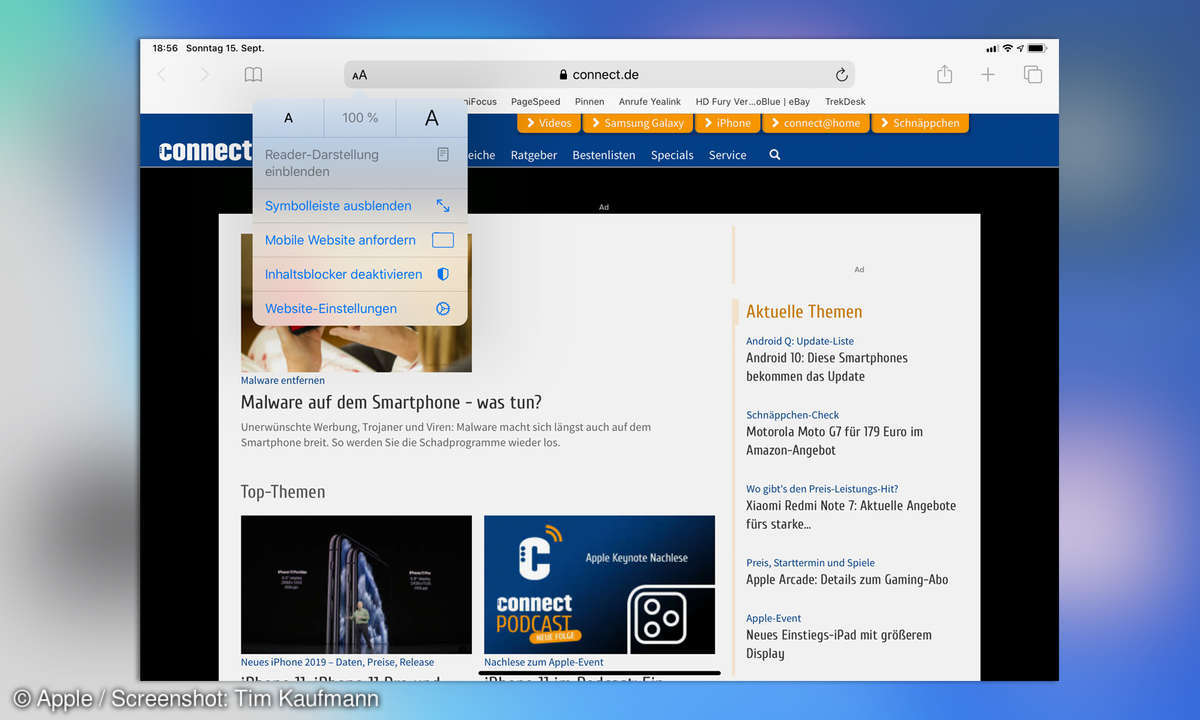1200x720 pixels.
Task: Select Reader-Darstellung einblenden
Action: click(360, 163)
